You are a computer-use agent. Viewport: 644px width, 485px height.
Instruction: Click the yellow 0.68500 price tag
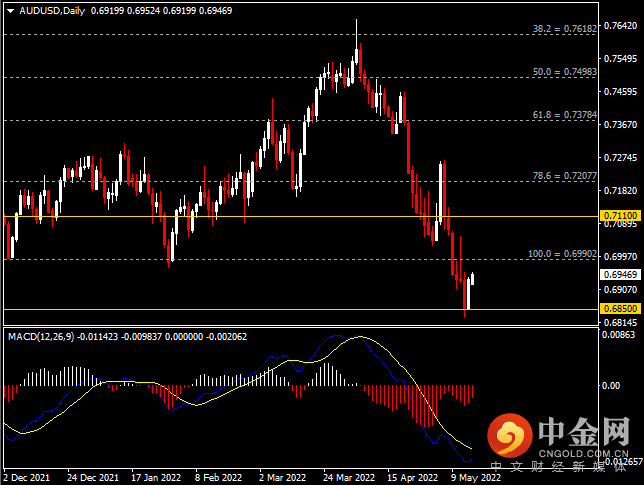pos(619,309)
